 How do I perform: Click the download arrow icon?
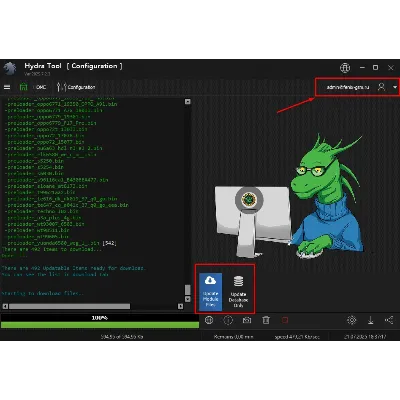tap(370, 320)
